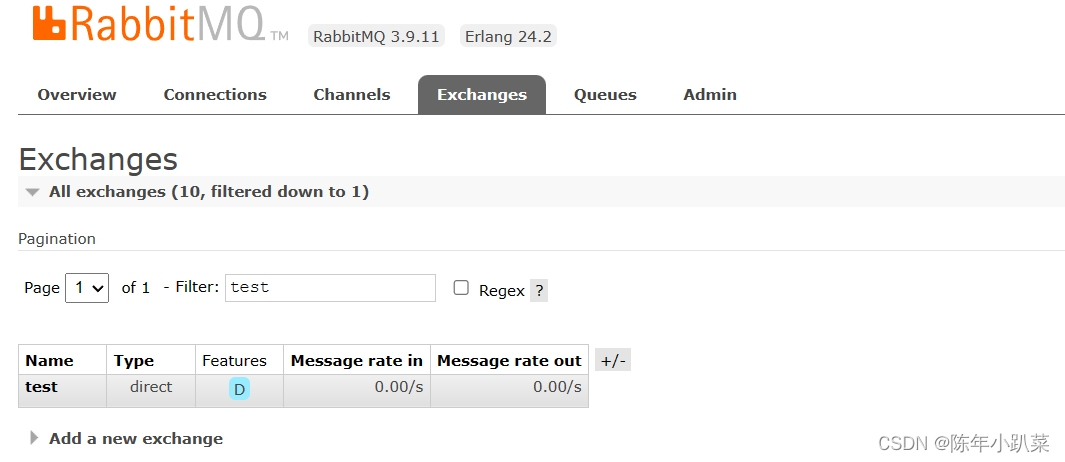Viewport: 1065px width, 462px height.
Task: Open the test exchange link
Action: (41, 387)
